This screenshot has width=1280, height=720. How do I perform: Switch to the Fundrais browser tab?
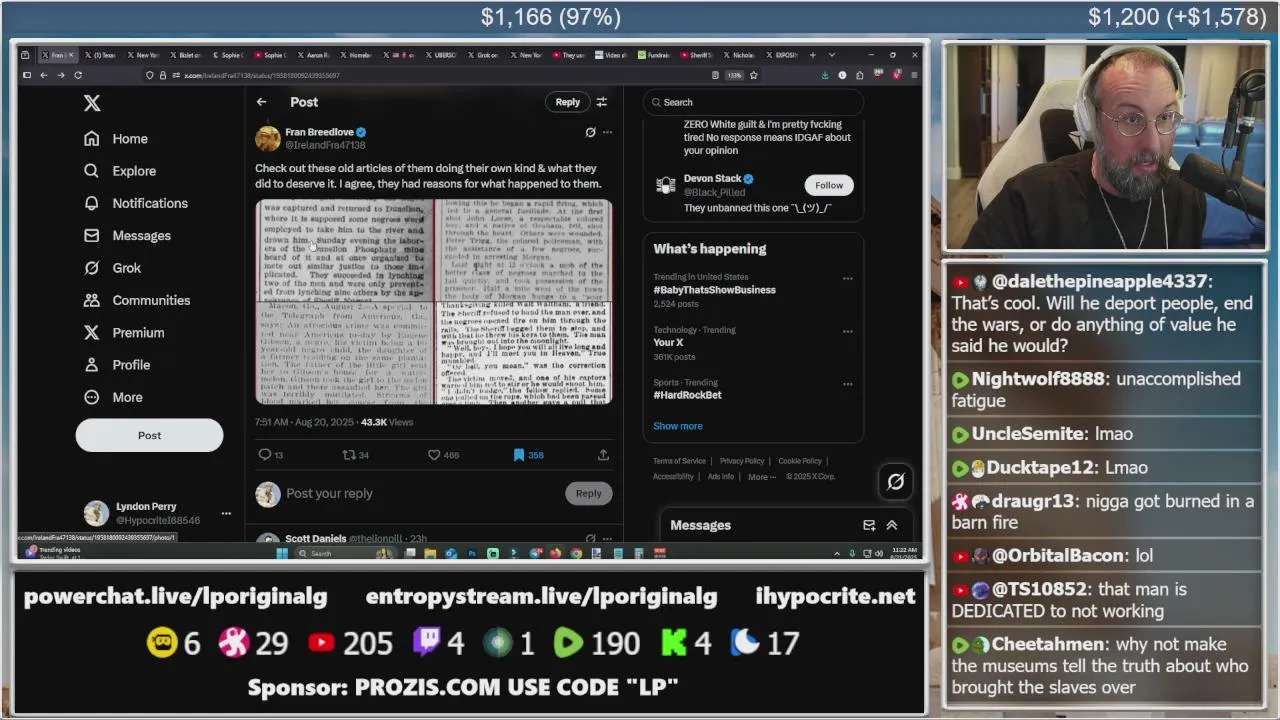[656, 55]
